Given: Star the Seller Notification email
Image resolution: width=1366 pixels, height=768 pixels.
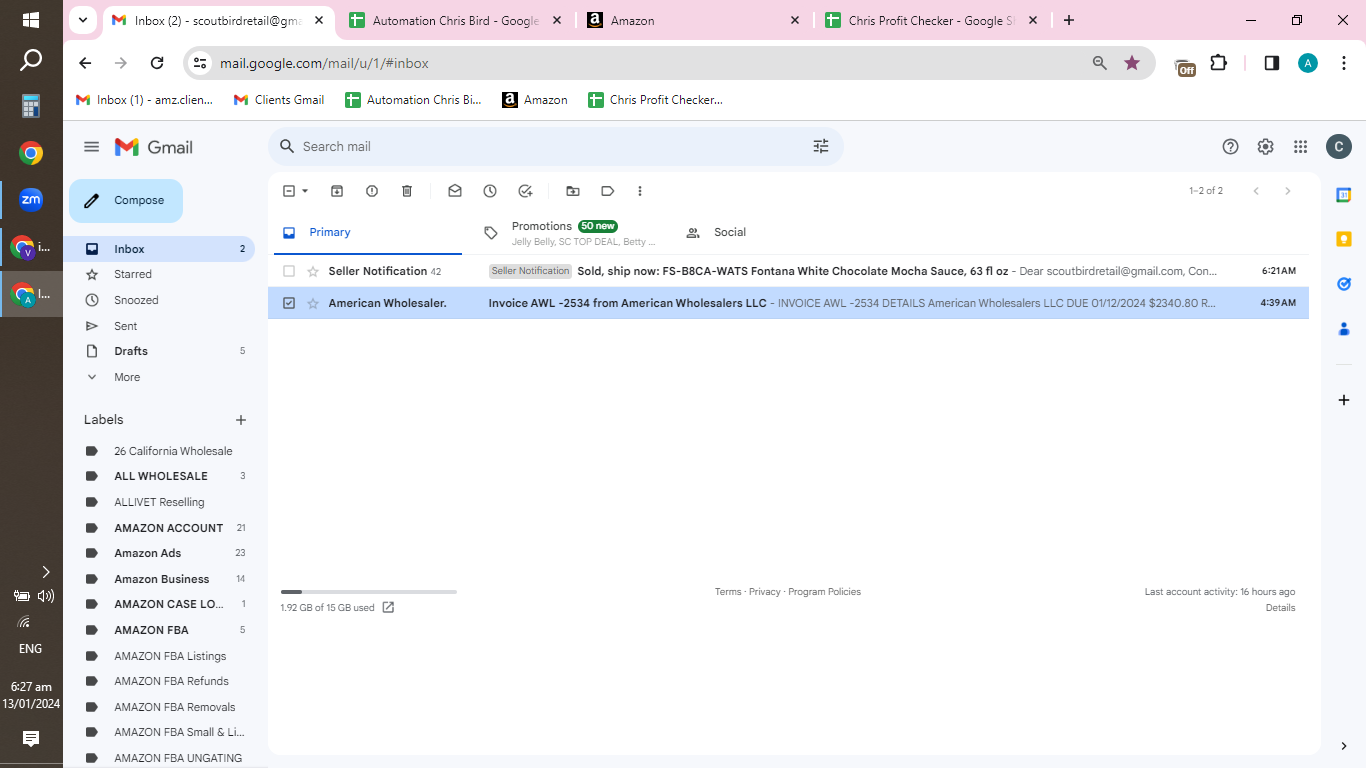Looking at the screenshot, I should [313, 271].
